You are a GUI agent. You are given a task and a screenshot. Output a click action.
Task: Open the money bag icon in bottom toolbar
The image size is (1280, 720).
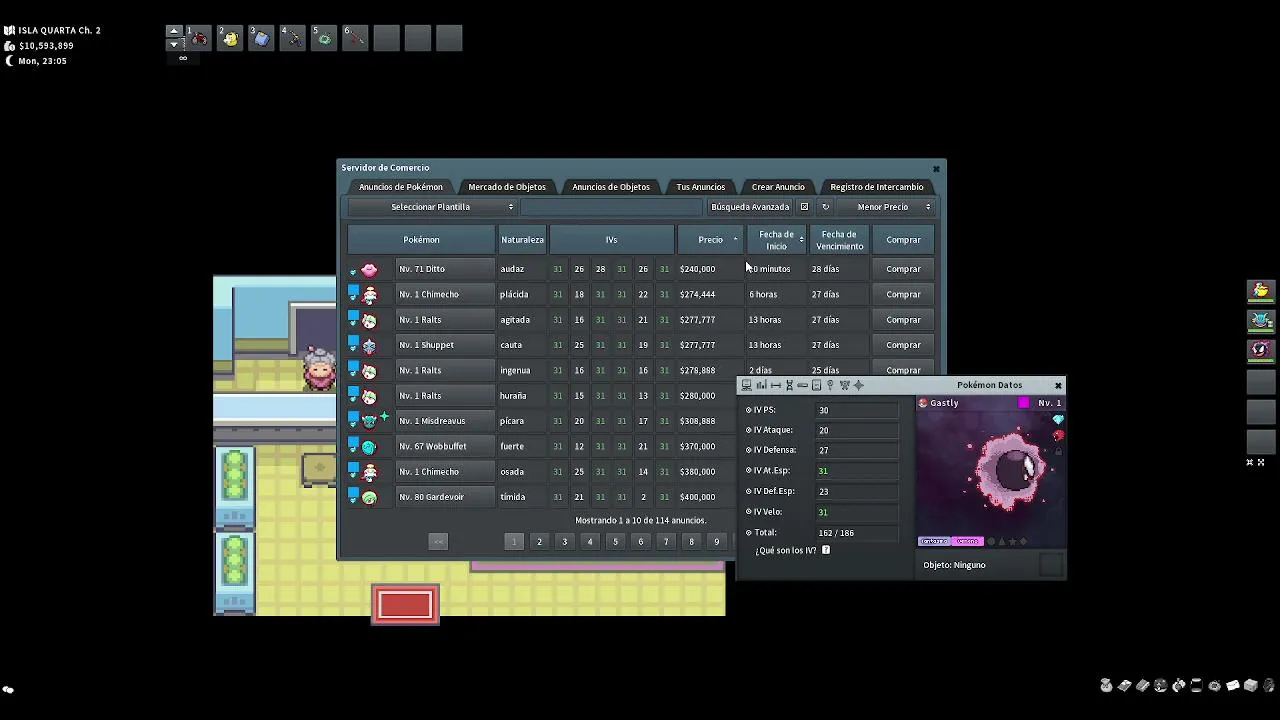[1106, 686]
